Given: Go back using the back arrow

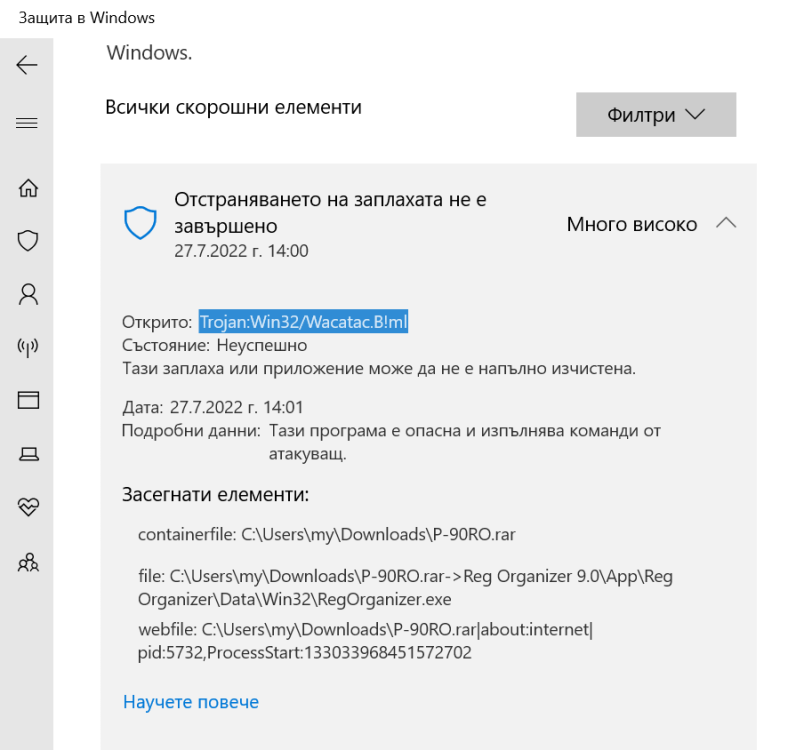Looking at the screenshot, I should click(27, 65).
